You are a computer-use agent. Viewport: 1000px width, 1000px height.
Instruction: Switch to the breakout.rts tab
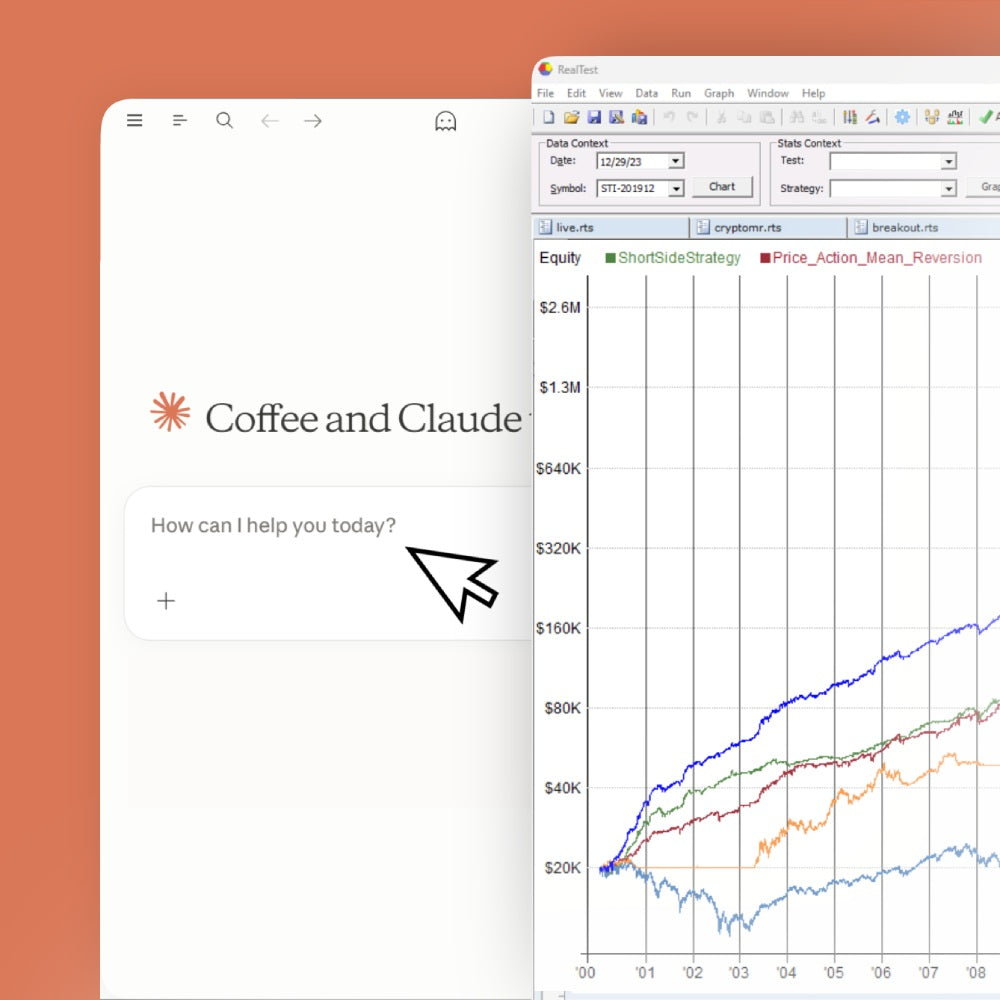924,227
